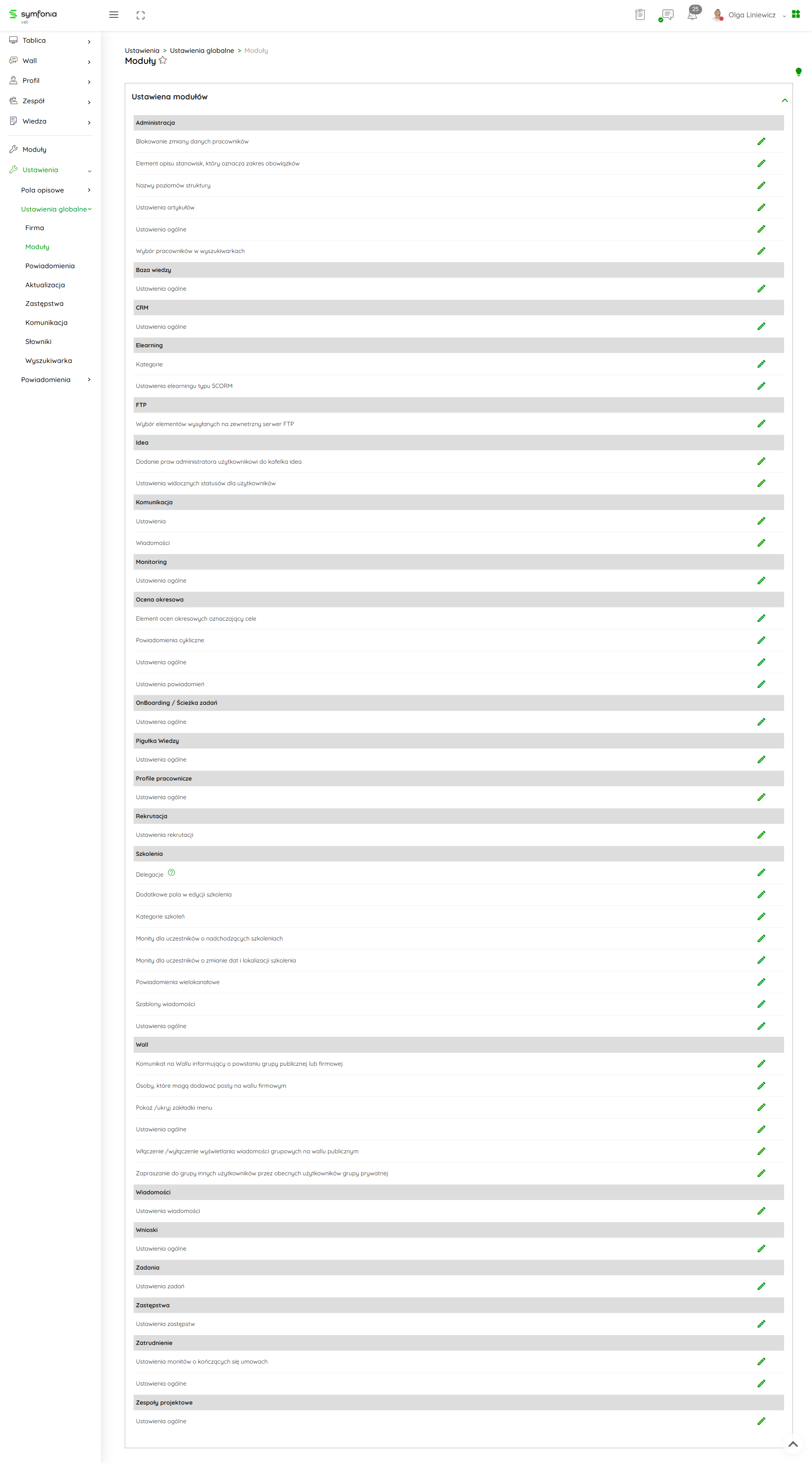812x1463 pixels.
Task: Click 'Ustawienia globalne' breadcrumb link
Action: click(202, 50)
